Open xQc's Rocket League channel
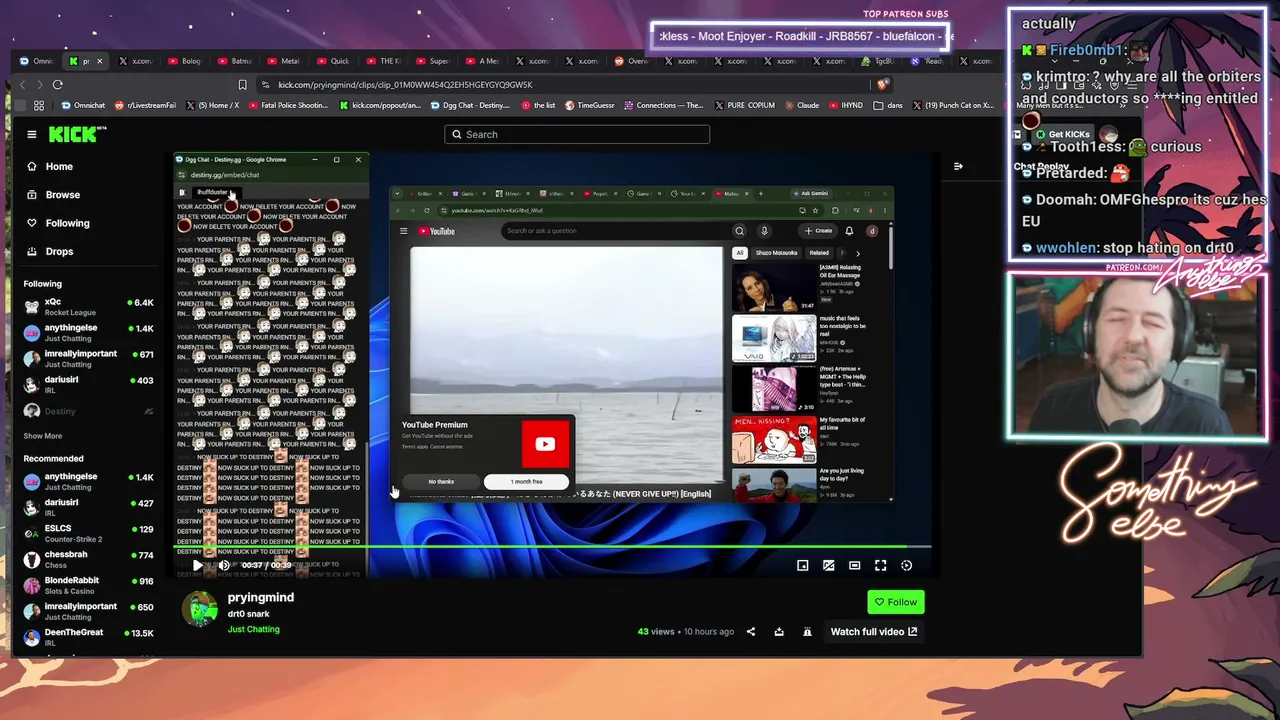This screenshot has height=720, width=1280. (x=90, y=307)
